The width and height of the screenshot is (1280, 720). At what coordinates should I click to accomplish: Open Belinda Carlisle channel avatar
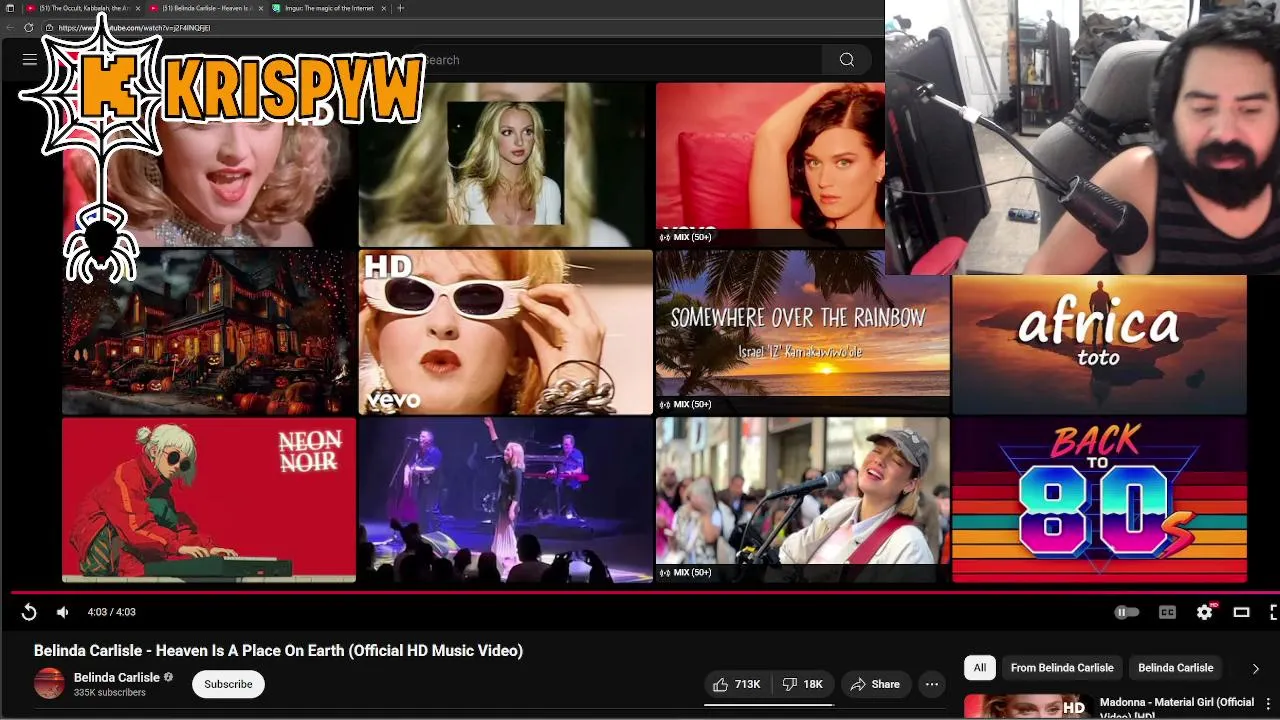[x=49, y=684]
